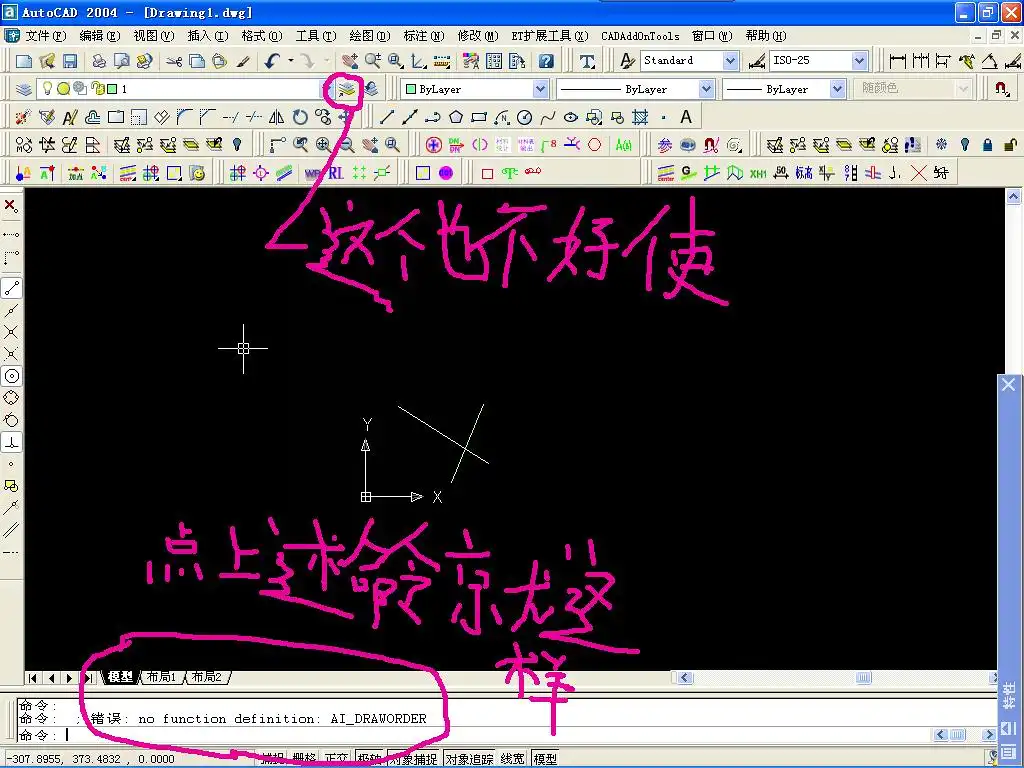
Task: Click the snowflake freeze layer icon
Action: tap(941, 144)
